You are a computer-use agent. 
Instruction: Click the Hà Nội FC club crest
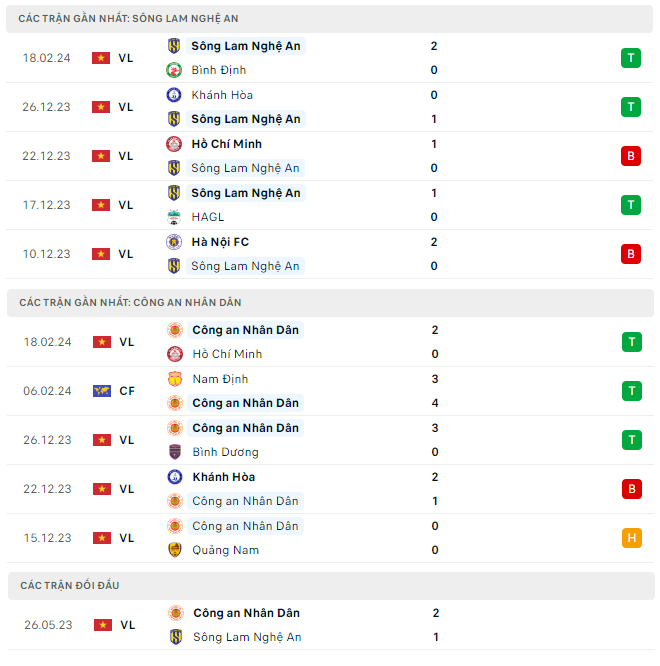(x=173, y=242)
